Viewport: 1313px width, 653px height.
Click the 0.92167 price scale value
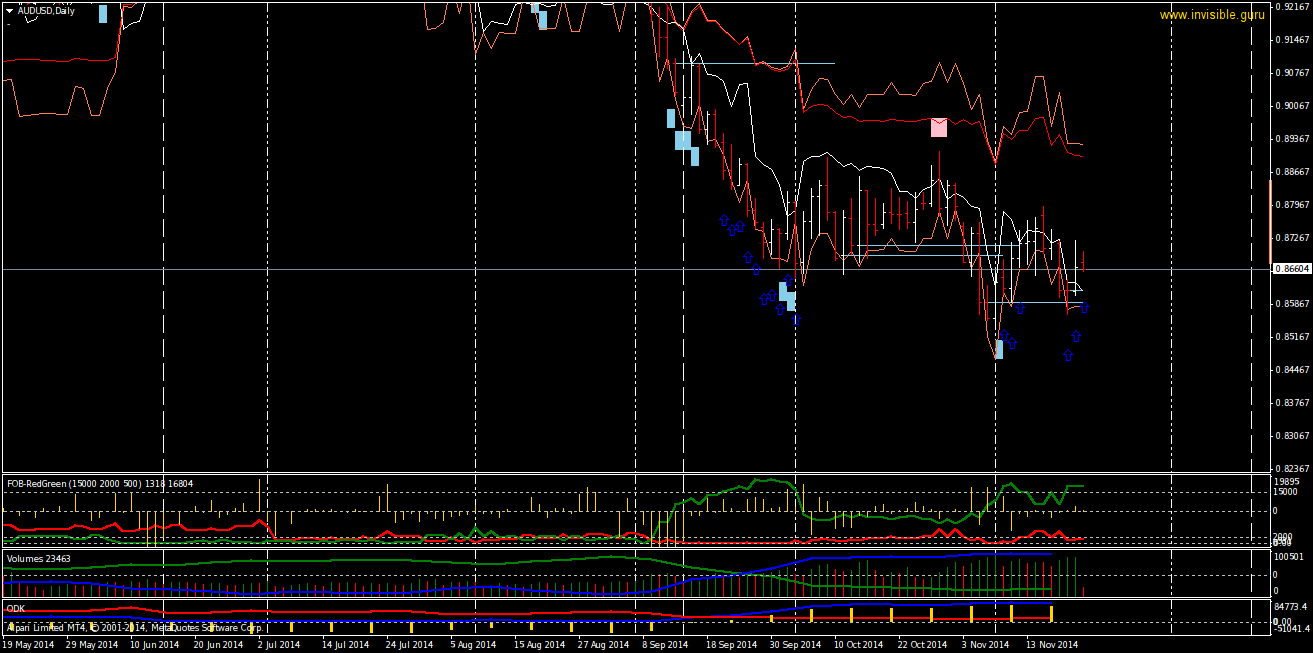pyautogui.click(x=1292, y=6)
